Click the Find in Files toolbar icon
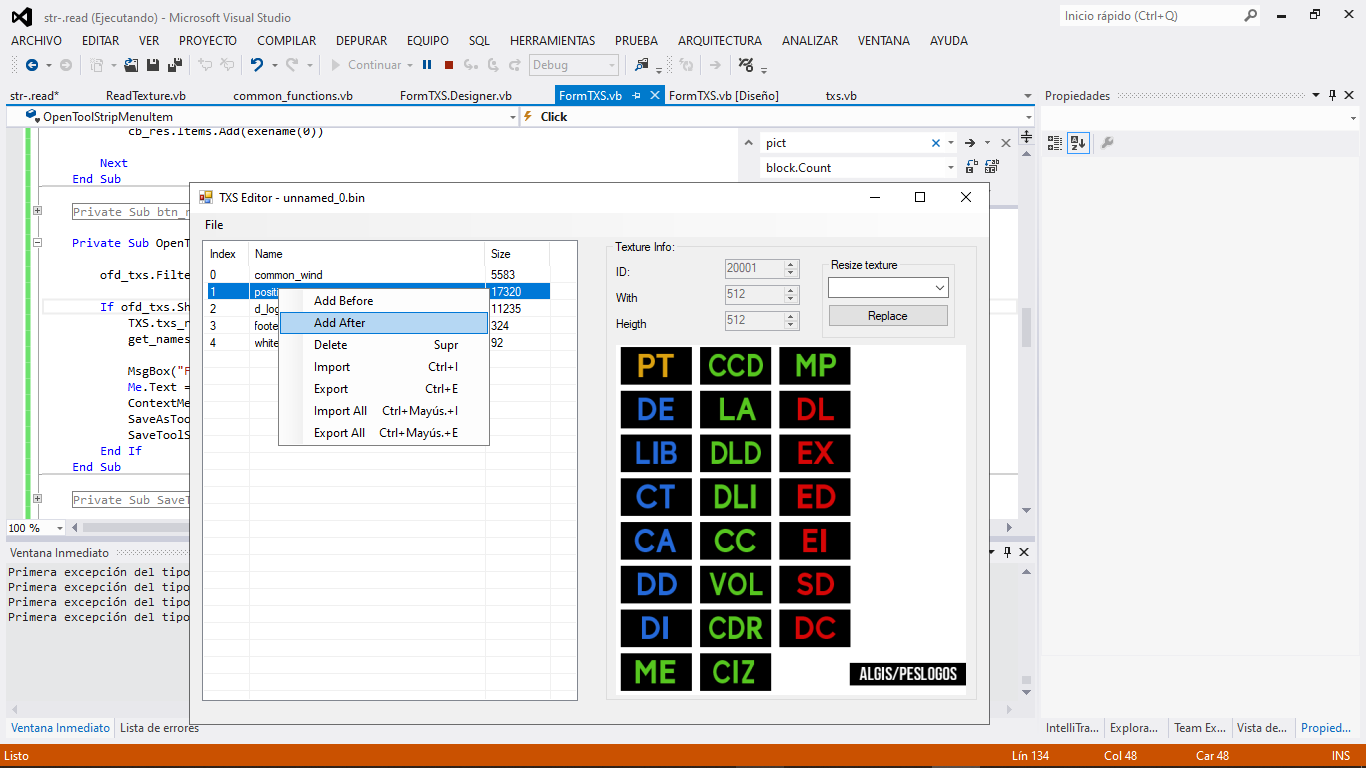Viewport: 1366px width, 768px height. [642, 65]
